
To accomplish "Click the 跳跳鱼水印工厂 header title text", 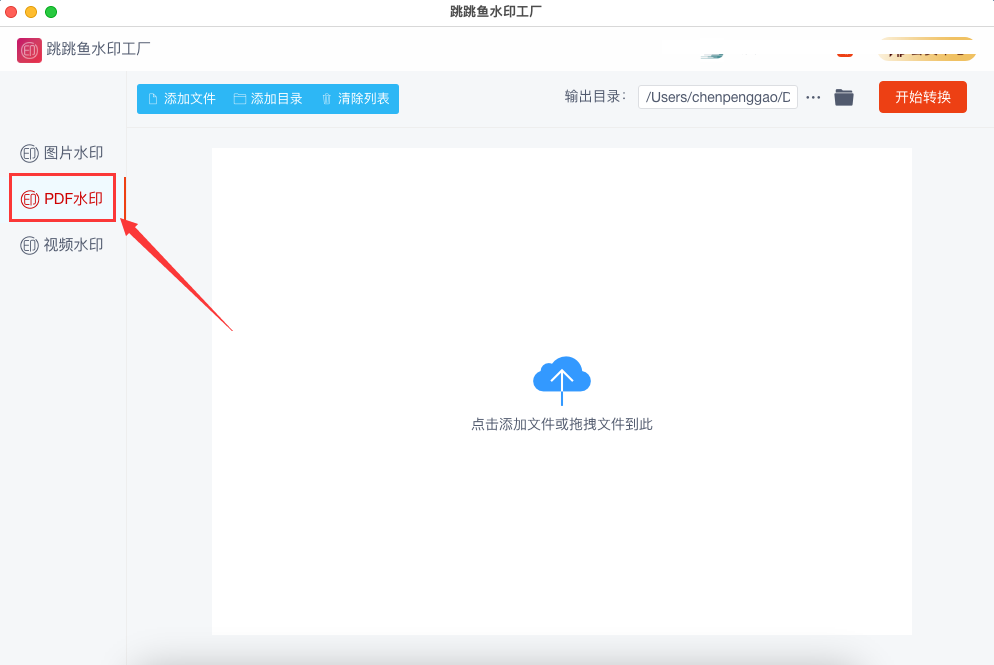I will (x=98, y=49).
